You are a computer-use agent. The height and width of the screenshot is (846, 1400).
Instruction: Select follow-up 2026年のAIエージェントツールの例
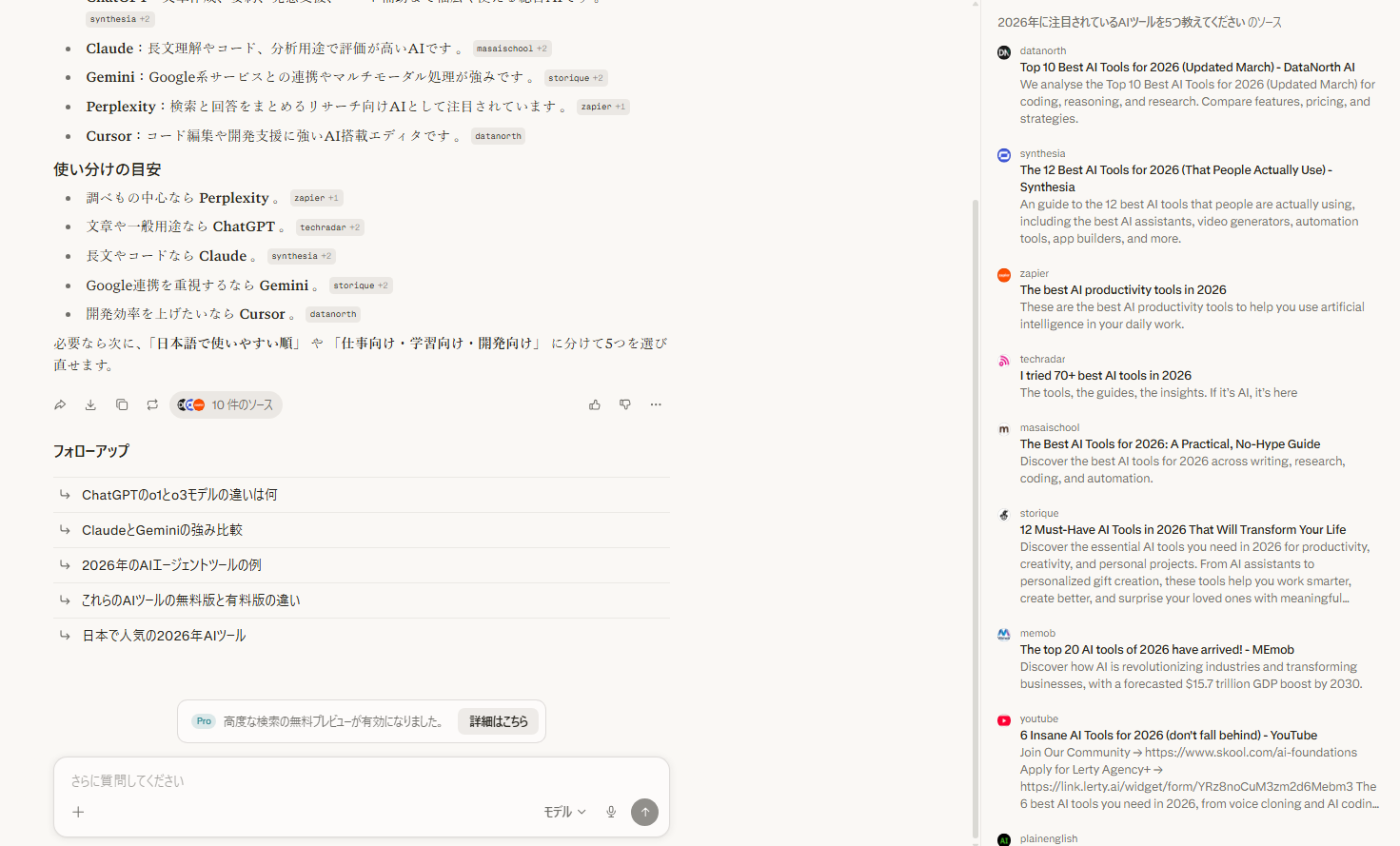click(362, 565)
